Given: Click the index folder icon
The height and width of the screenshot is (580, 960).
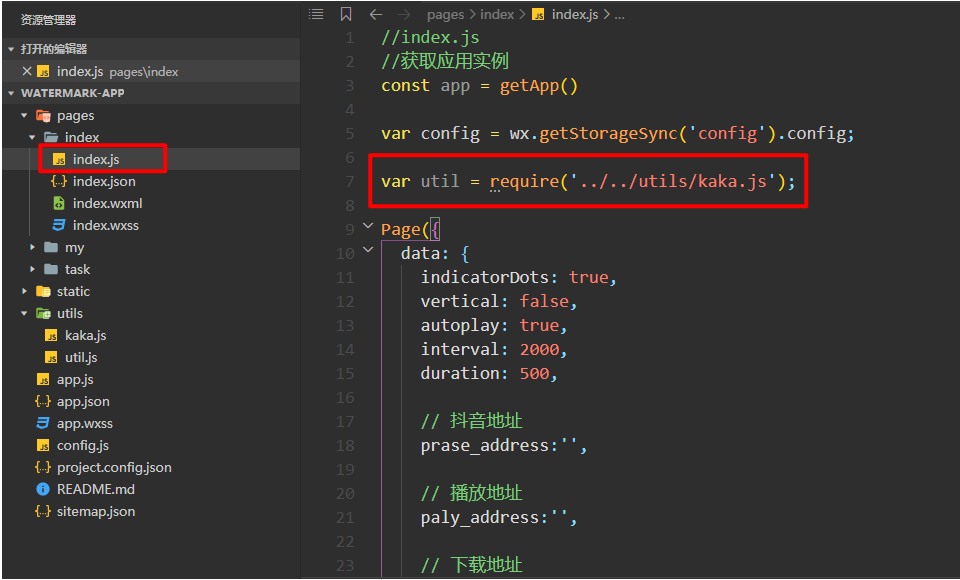Looking at the screenshot, I should click(51, 137).
